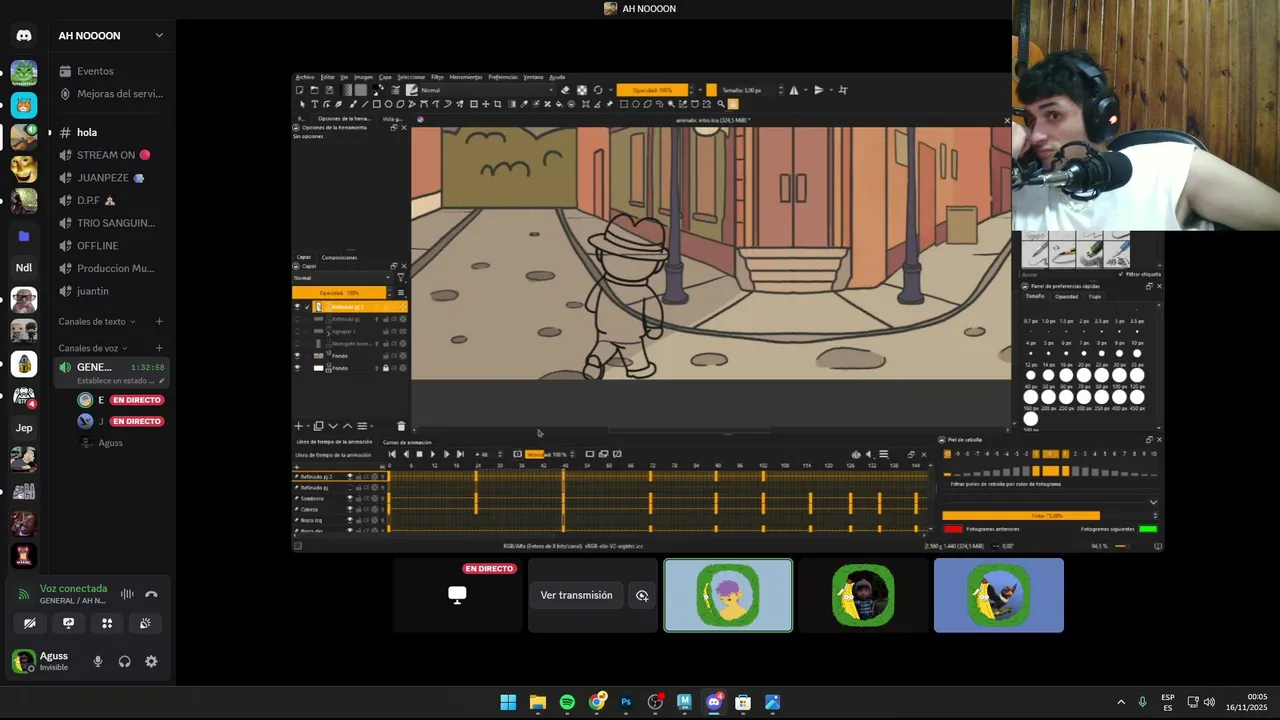Deafen with the headphones icon
Viewport: 1280px width, 720px height.
coord(124,661)
